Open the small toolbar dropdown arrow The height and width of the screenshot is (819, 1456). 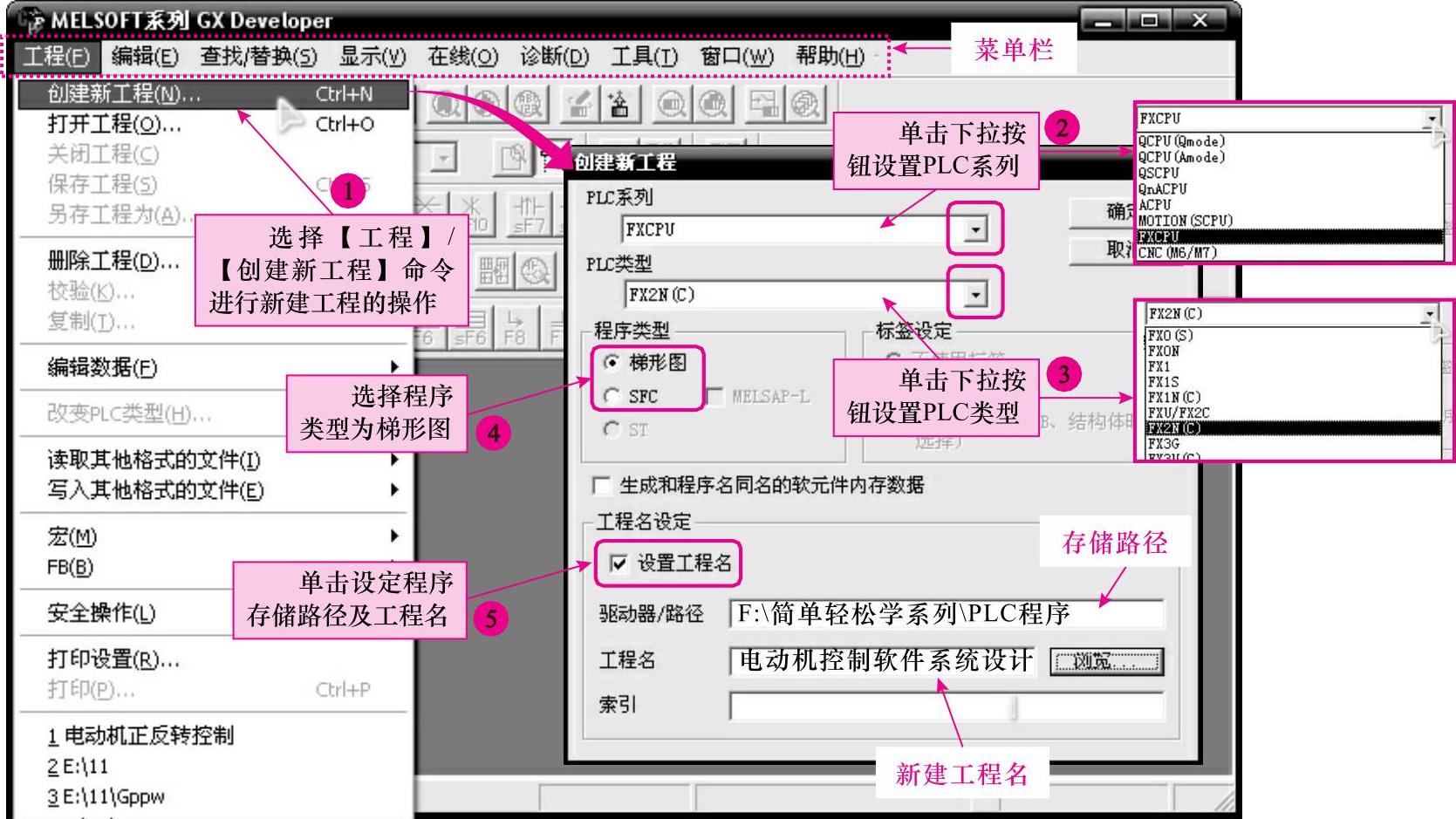444,158
